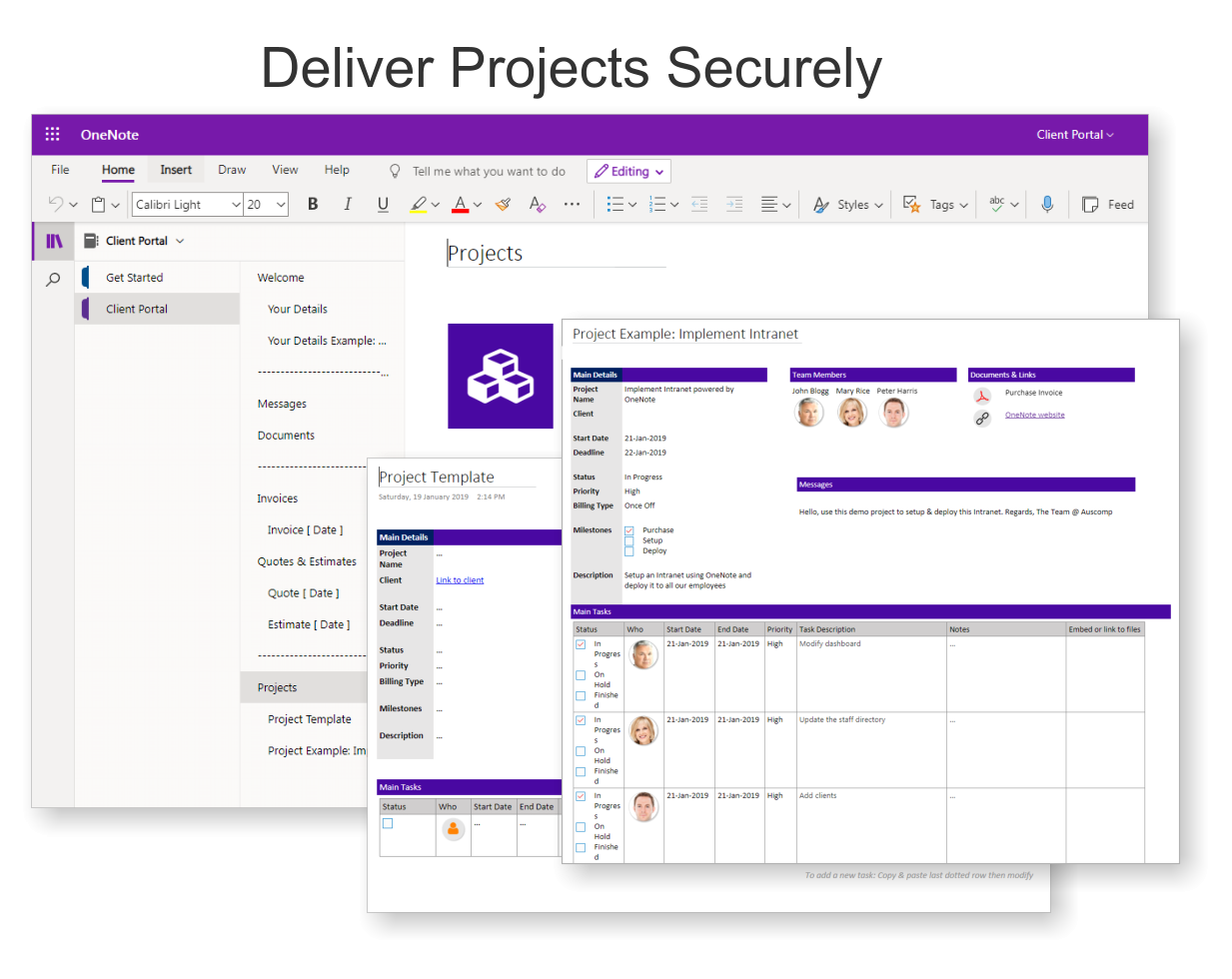Expand the Client Portal notebook switcher
Image resolution: width=1232 pixels, height=979 pixels.
(x=180, y=241)
